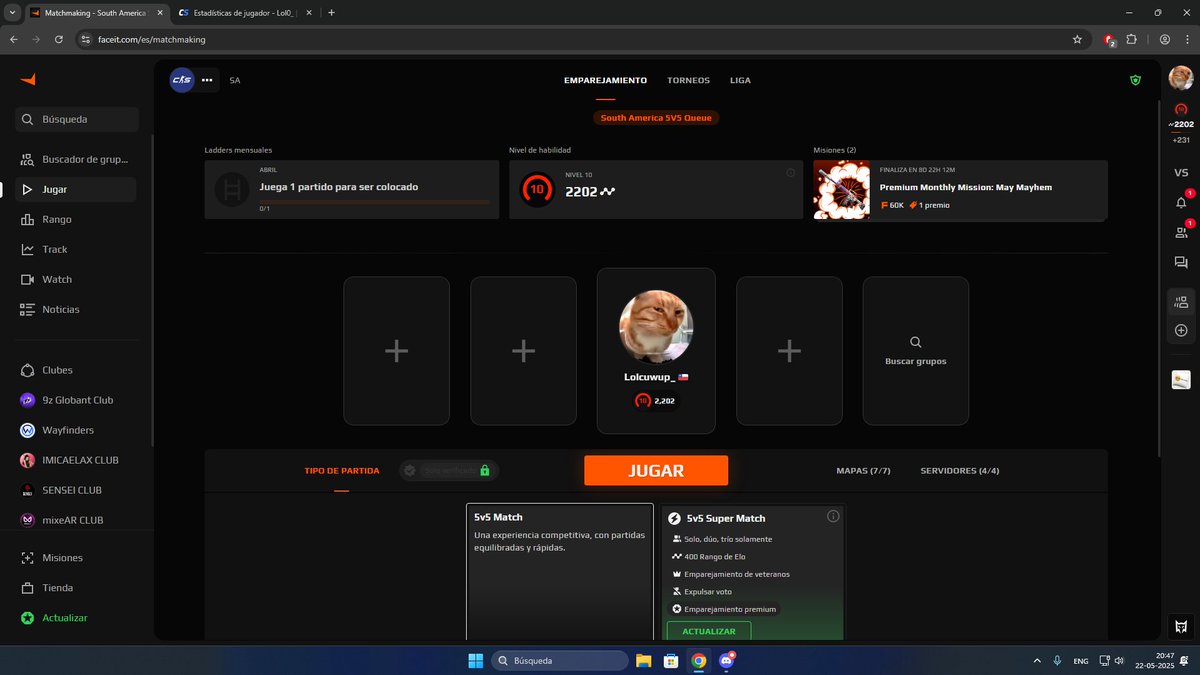Switch to the LIGA tab
Viewport: 1200px width, 675px height.
click(x=740, y=80)
